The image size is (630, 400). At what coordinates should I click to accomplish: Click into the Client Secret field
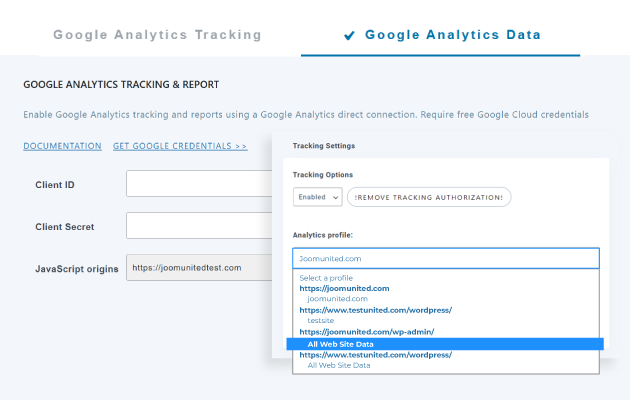tap(198, 226)
